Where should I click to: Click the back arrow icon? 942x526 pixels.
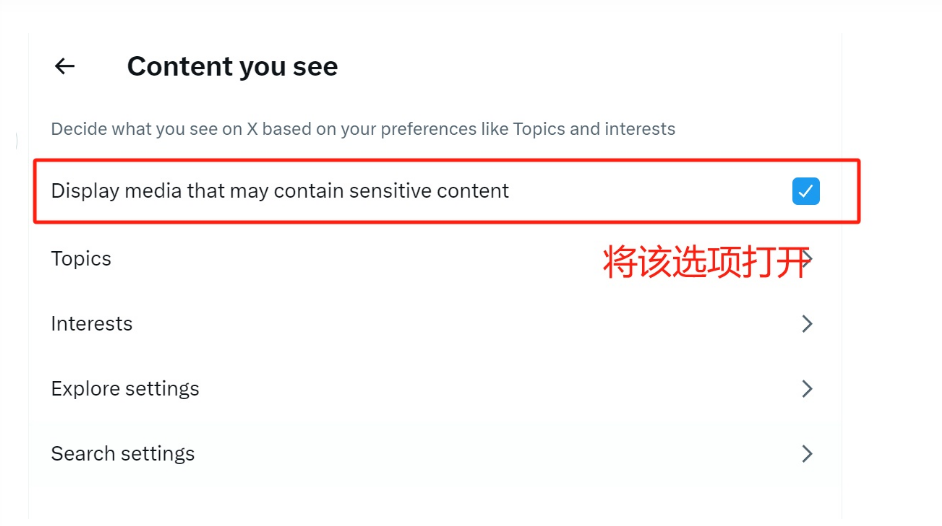tap(65, 67)
